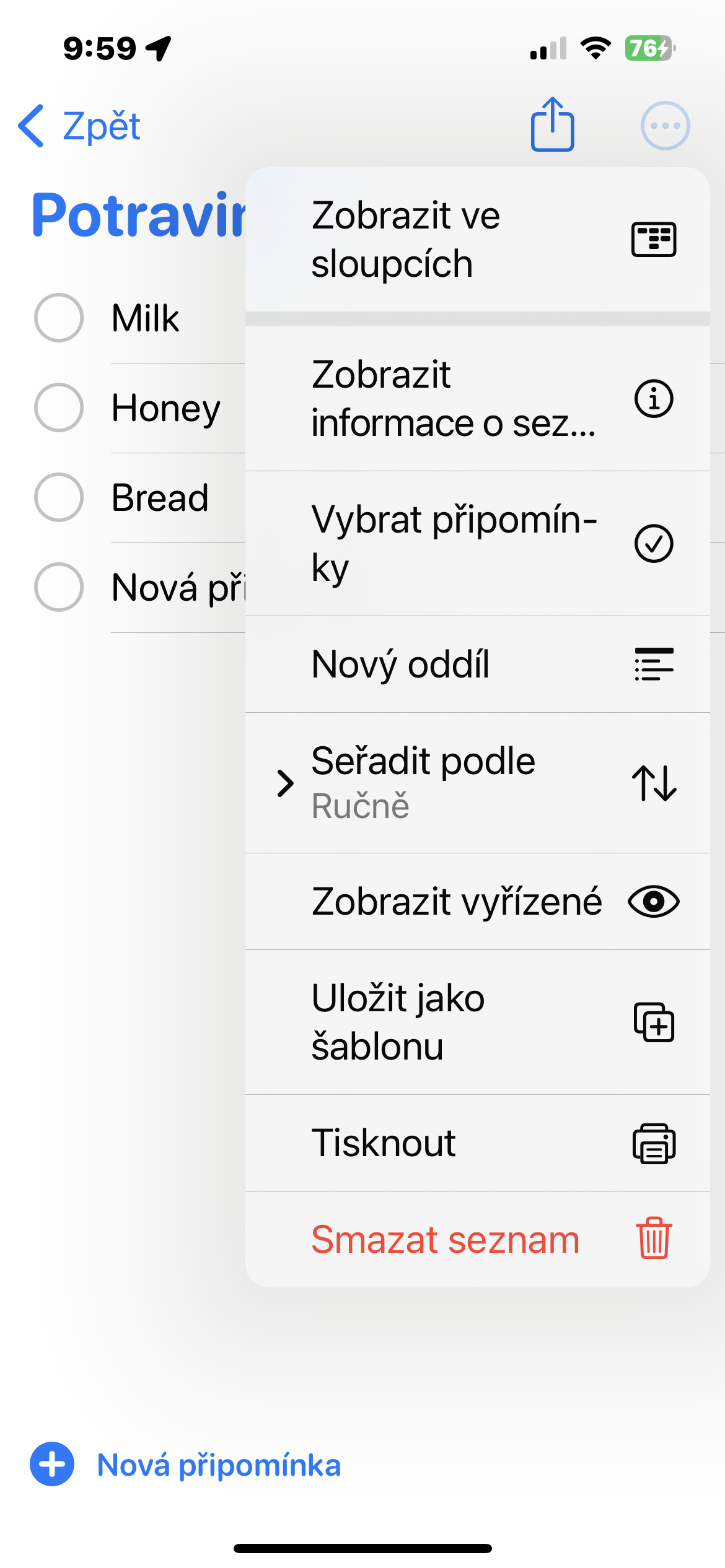Open the more options (...) menu
The image size is (725, 1568).
664,124
